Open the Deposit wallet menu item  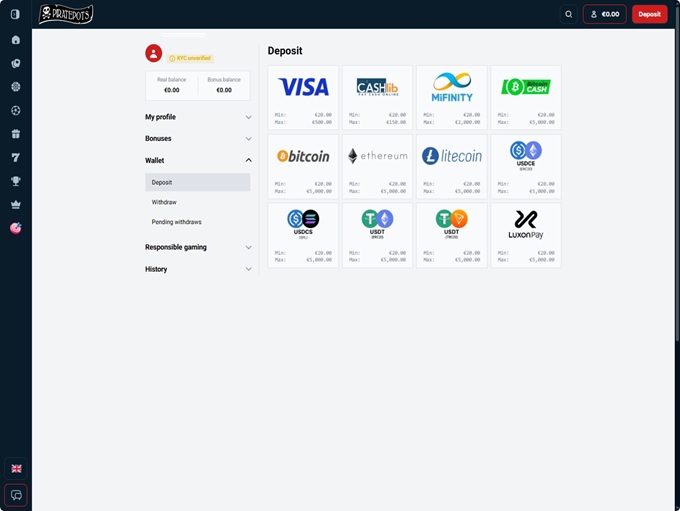[198, 182]
